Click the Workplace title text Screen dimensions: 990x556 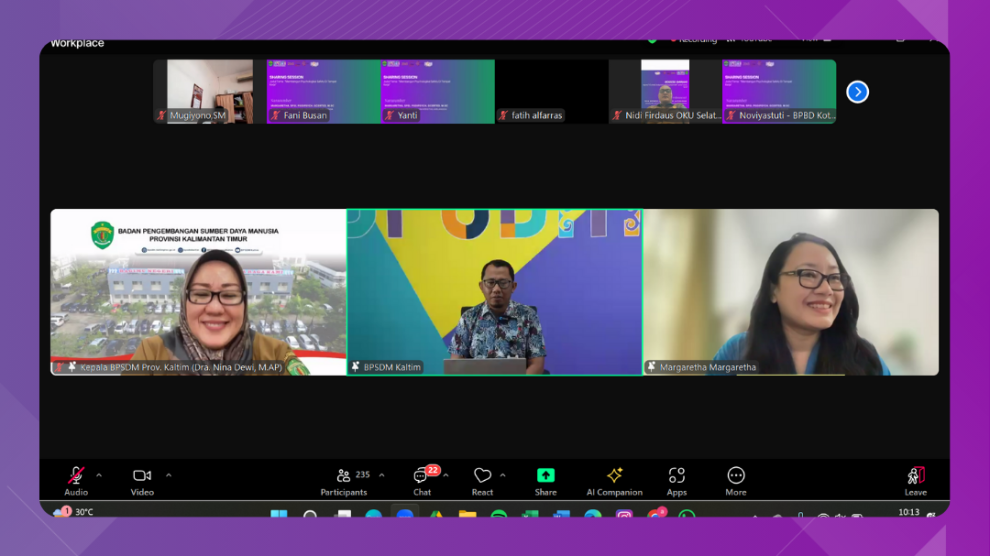coord(77,43)
